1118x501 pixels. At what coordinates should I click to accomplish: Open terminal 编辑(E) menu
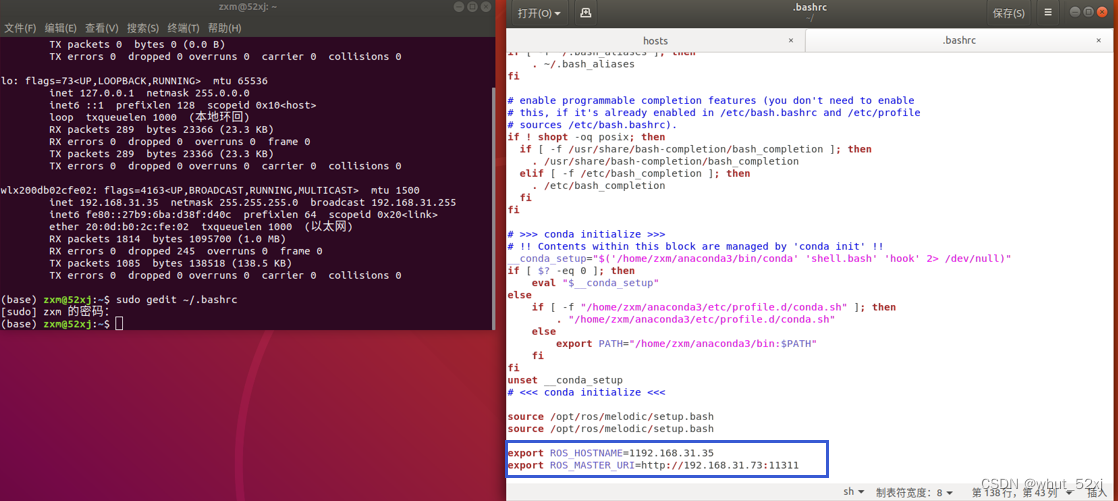pyautogui.click(x=61, y=28)
